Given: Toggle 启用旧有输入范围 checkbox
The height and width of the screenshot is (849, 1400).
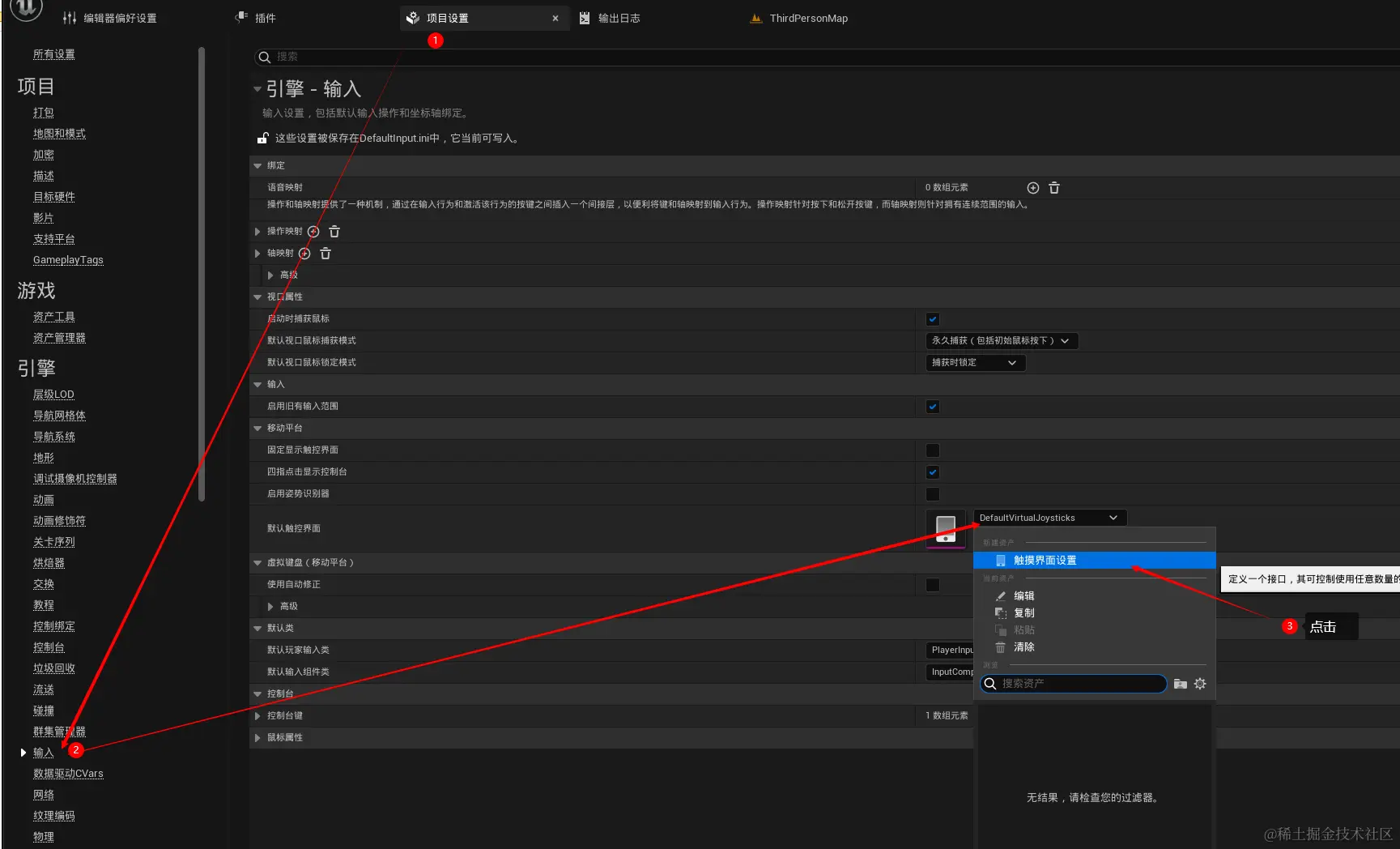Looking at the screenshot, I should point(933,407).
